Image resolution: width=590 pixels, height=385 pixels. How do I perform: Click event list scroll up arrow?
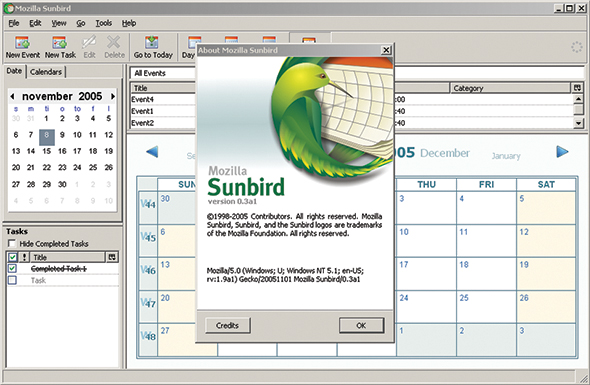tap(578, 99)
